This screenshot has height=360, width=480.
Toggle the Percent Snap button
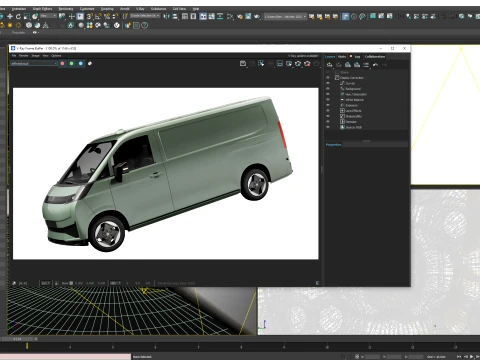pos(107,16)
